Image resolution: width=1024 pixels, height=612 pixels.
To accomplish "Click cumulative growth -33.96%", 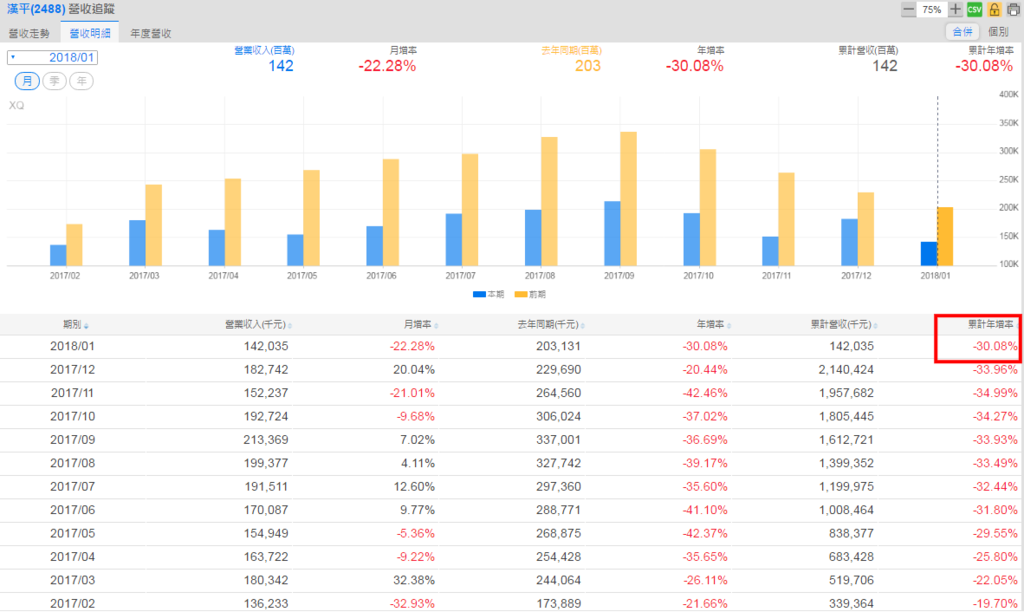I will coord(995,370).
